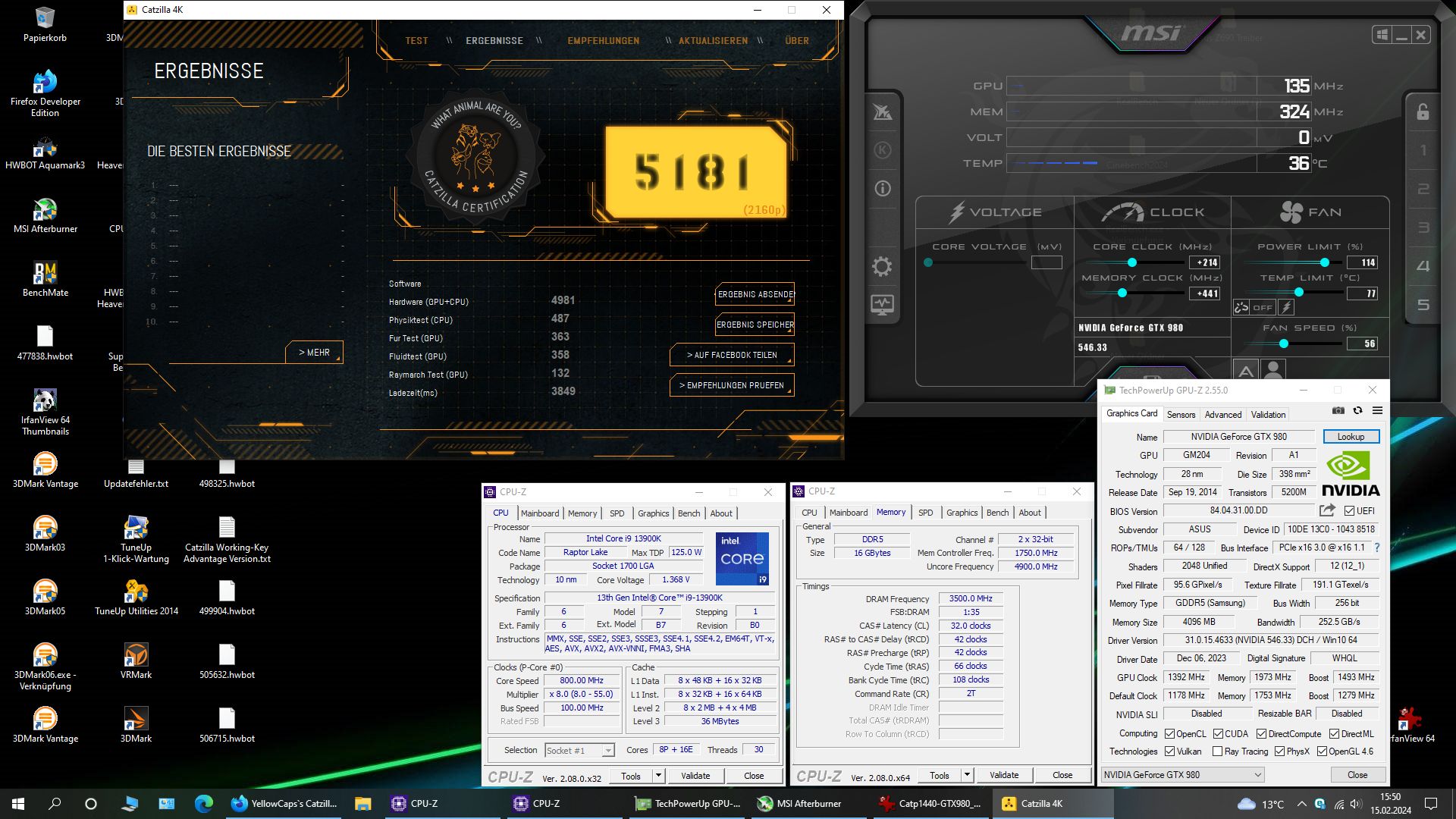
Task: Open the SPD tab in right CPU-Z
Action: pos(925,513)
